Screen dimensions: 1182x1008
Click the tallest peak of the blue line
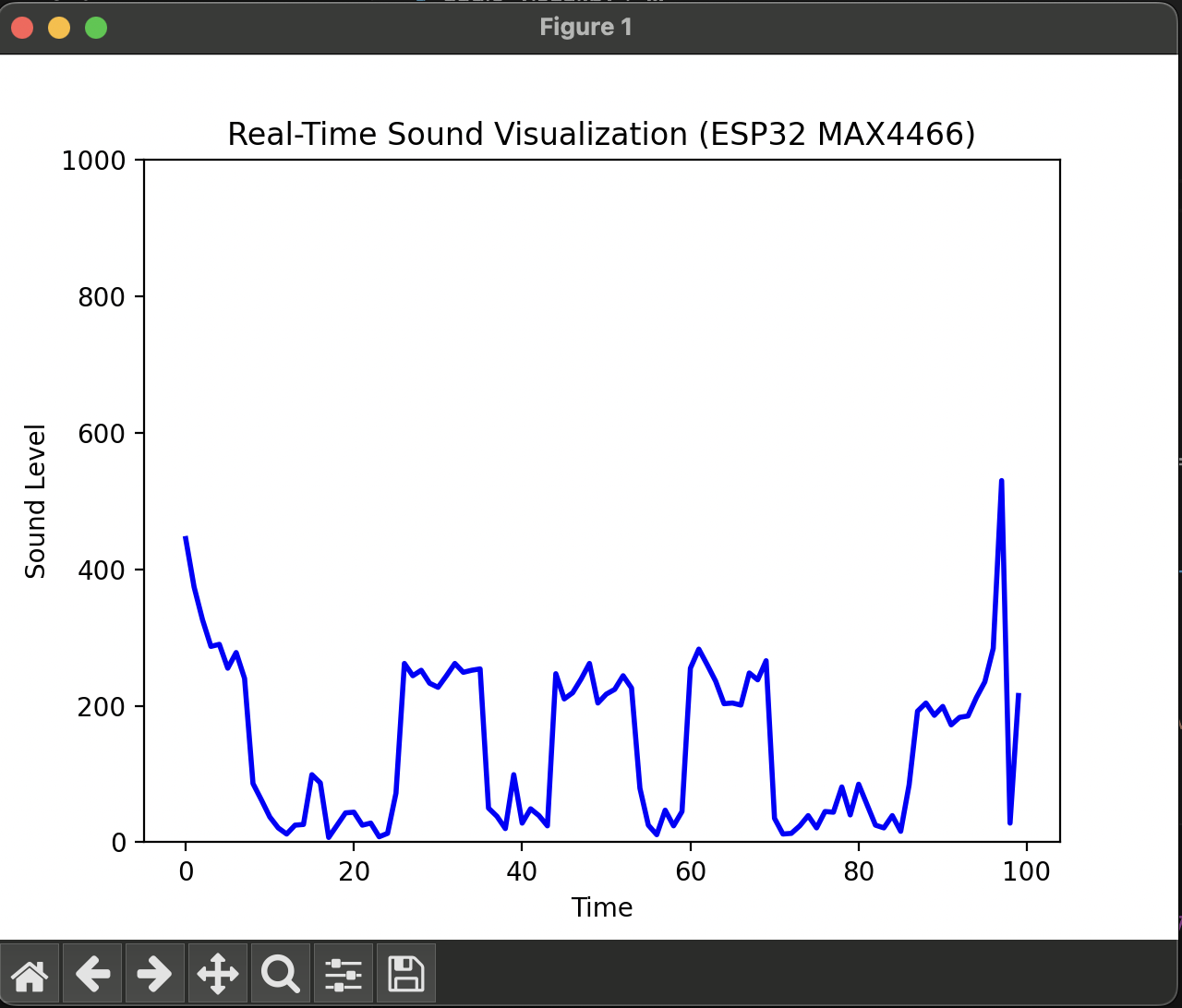[1001, 481]
